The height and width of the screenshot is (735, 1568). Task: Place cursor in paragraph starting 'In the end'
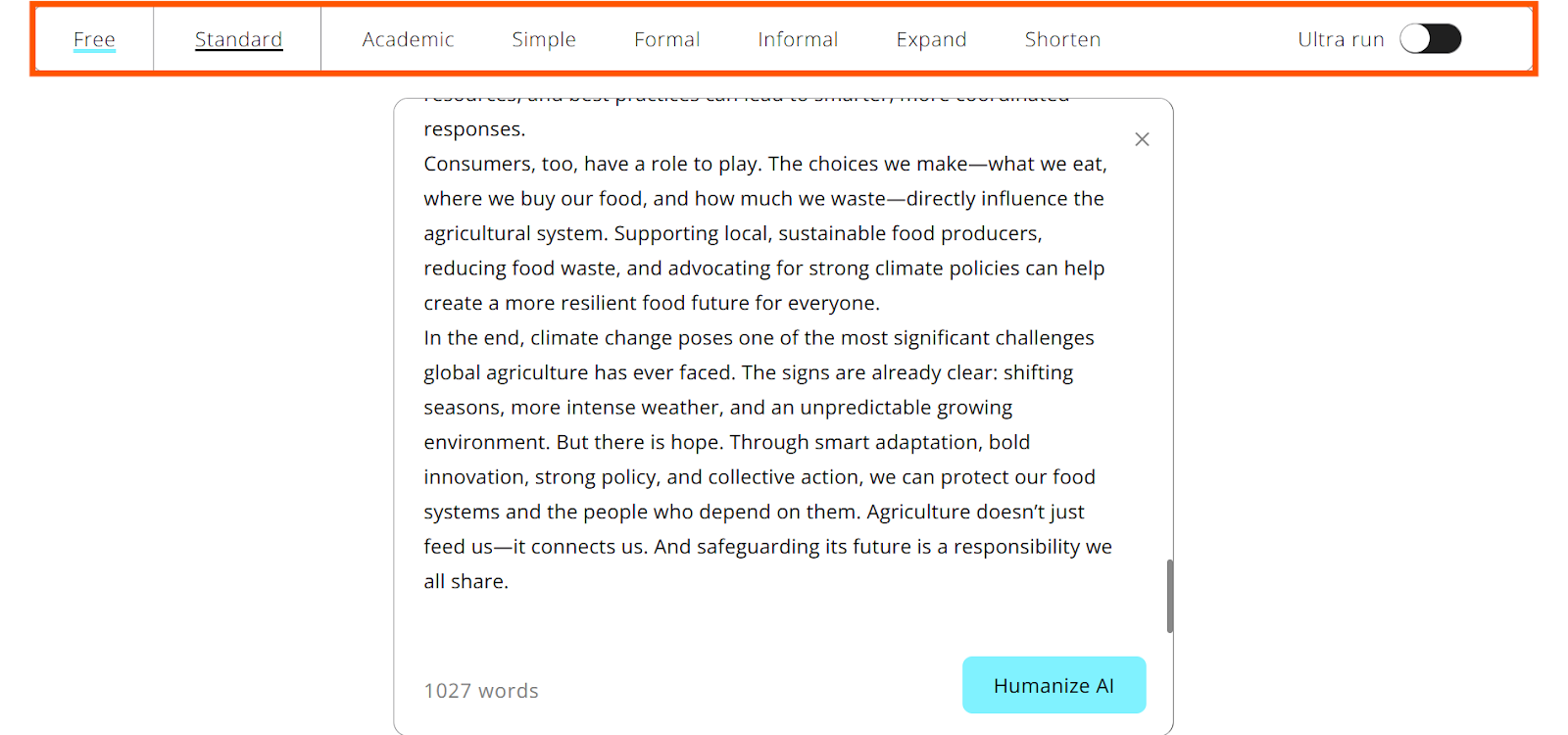pos(767,460)
